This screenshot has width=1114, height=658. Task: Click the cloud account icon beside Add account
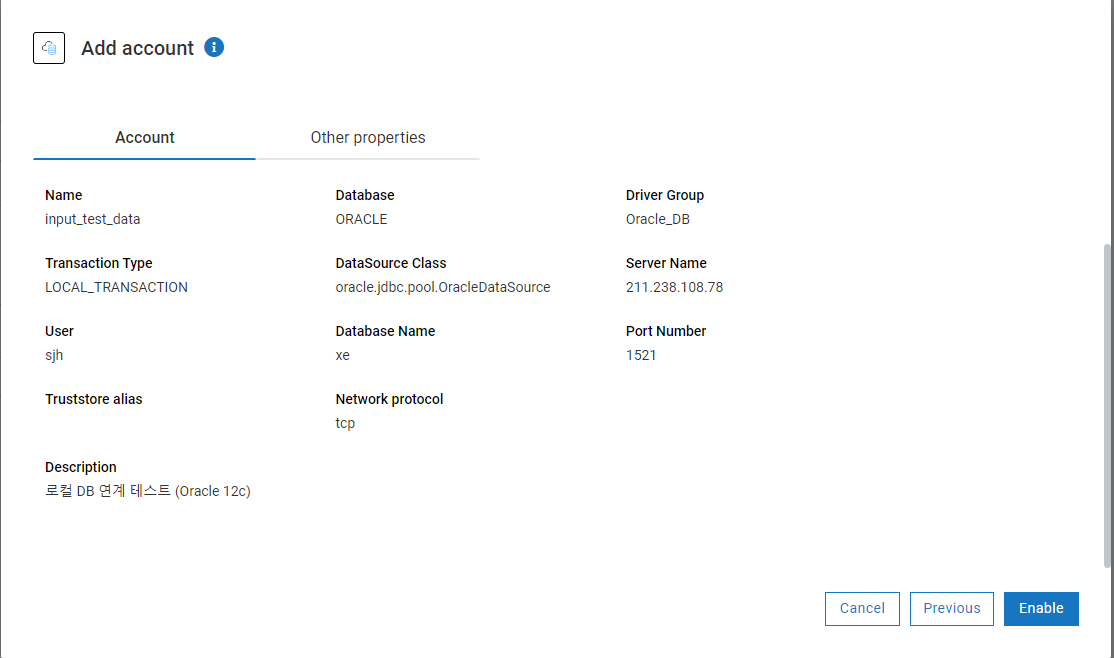tap(49, 48)
